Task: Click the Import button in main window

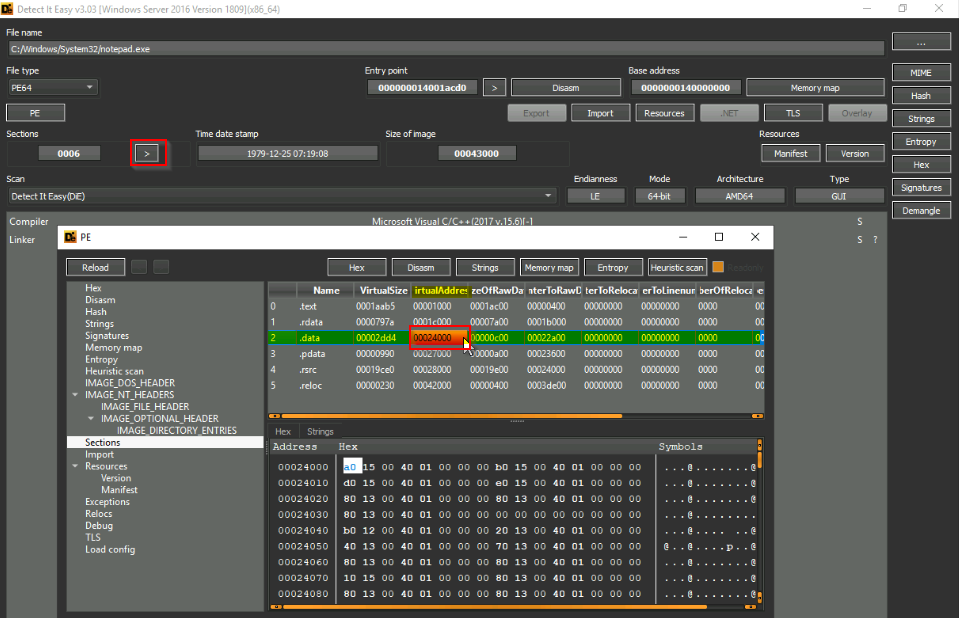Action: [x=600, y=113]
